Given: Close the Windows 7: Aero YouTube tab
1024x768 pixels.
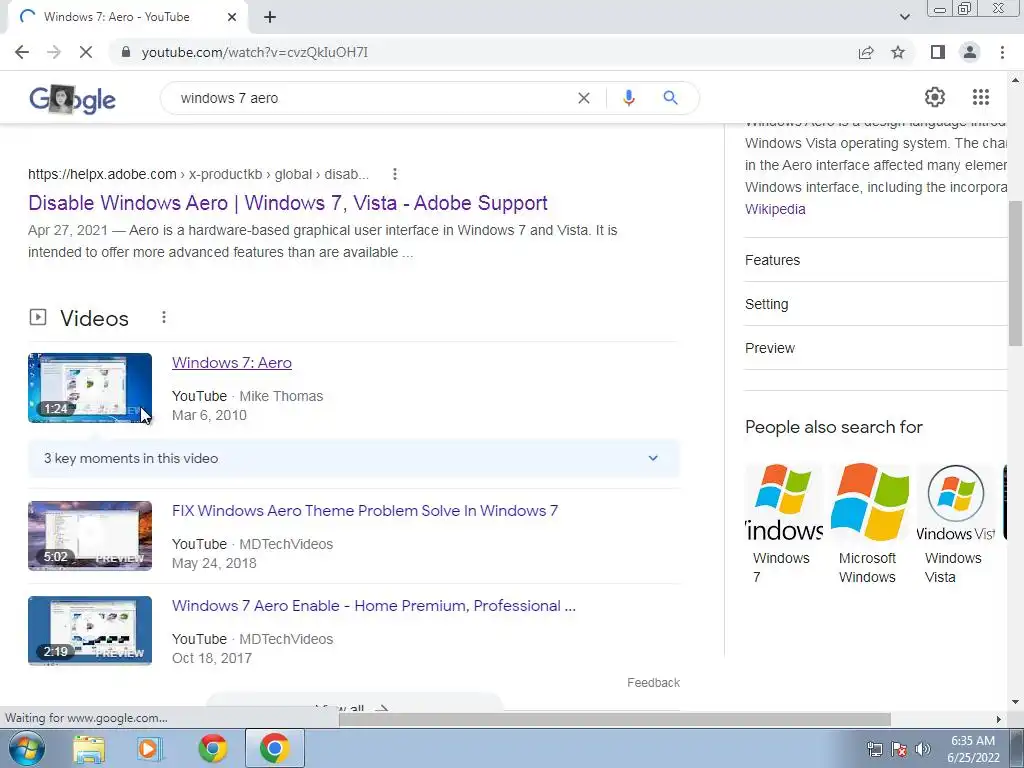Looking at the screenshot, I should click(232, 17).
